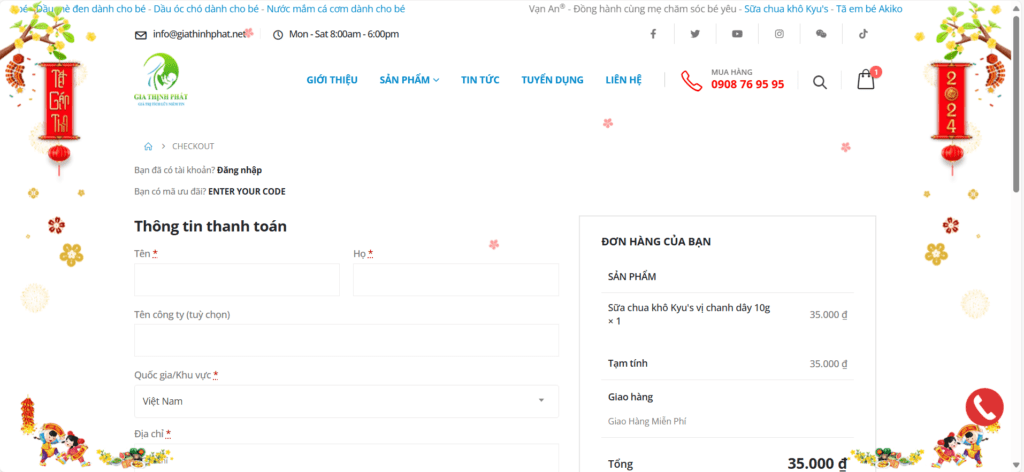Click the search magnifier icon
1024x472 pixels.
pyautogui.click(x=820, y=82)
